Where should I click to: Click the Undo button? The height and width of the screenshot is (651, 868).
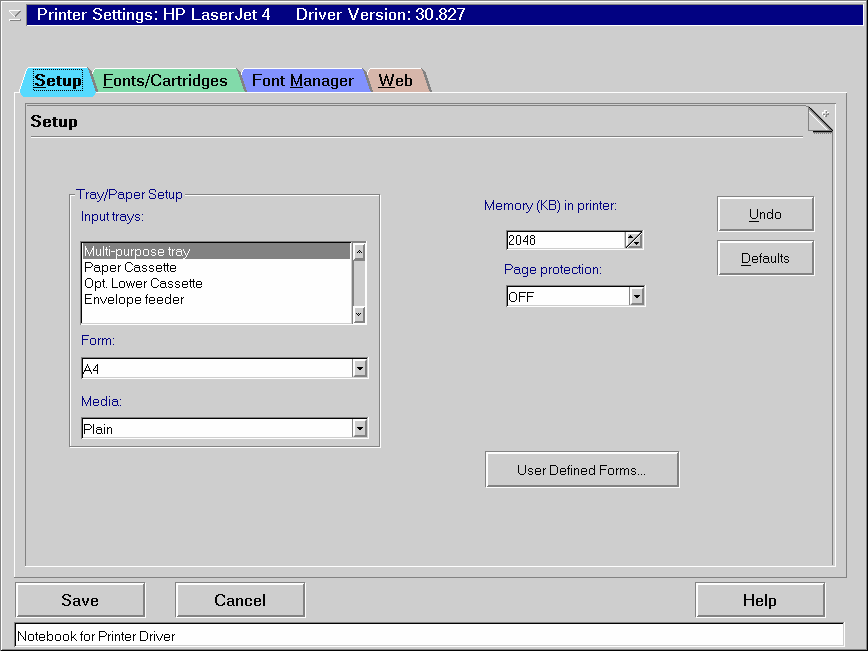click(766, 214)
